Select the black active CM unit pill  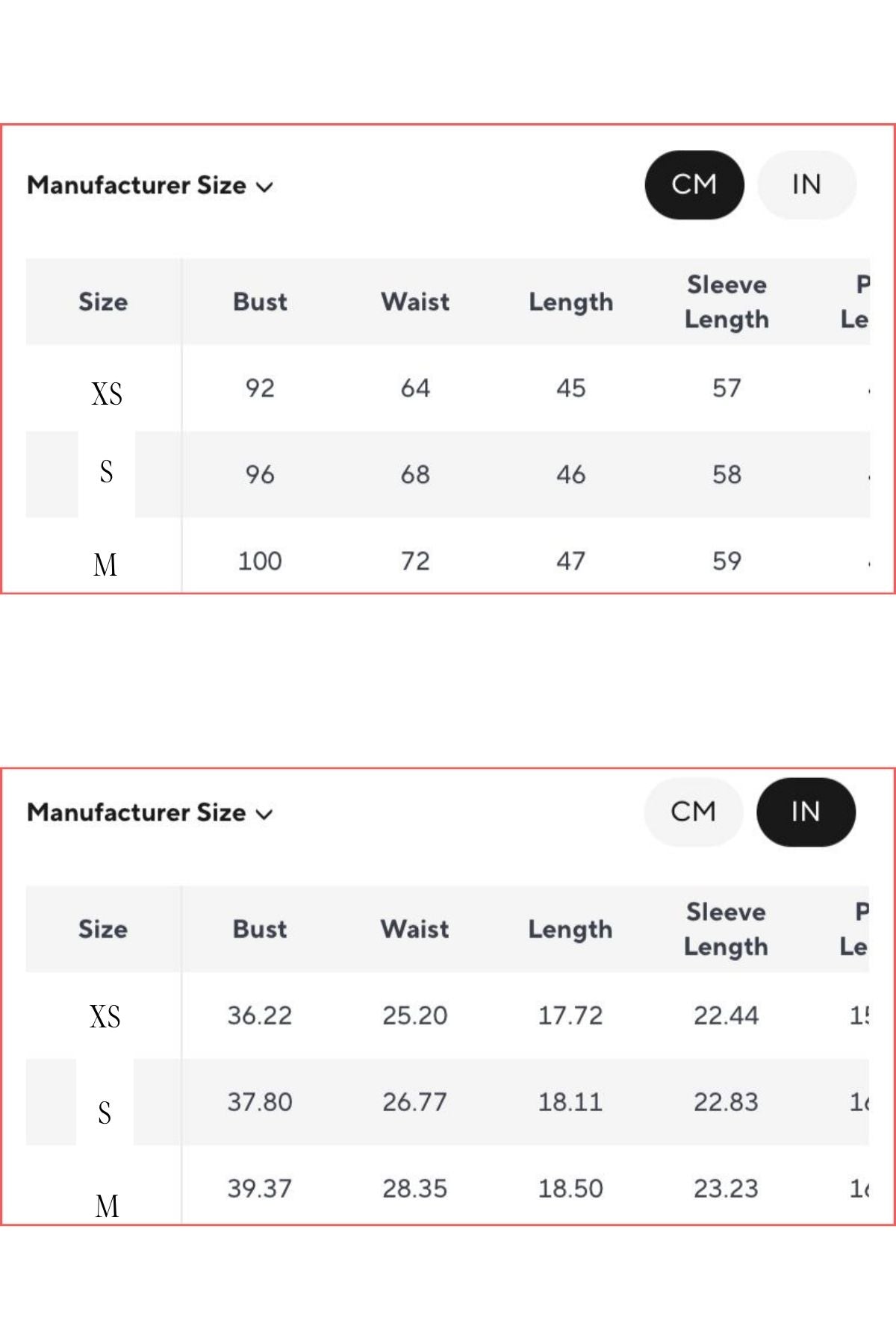point(694,184)
